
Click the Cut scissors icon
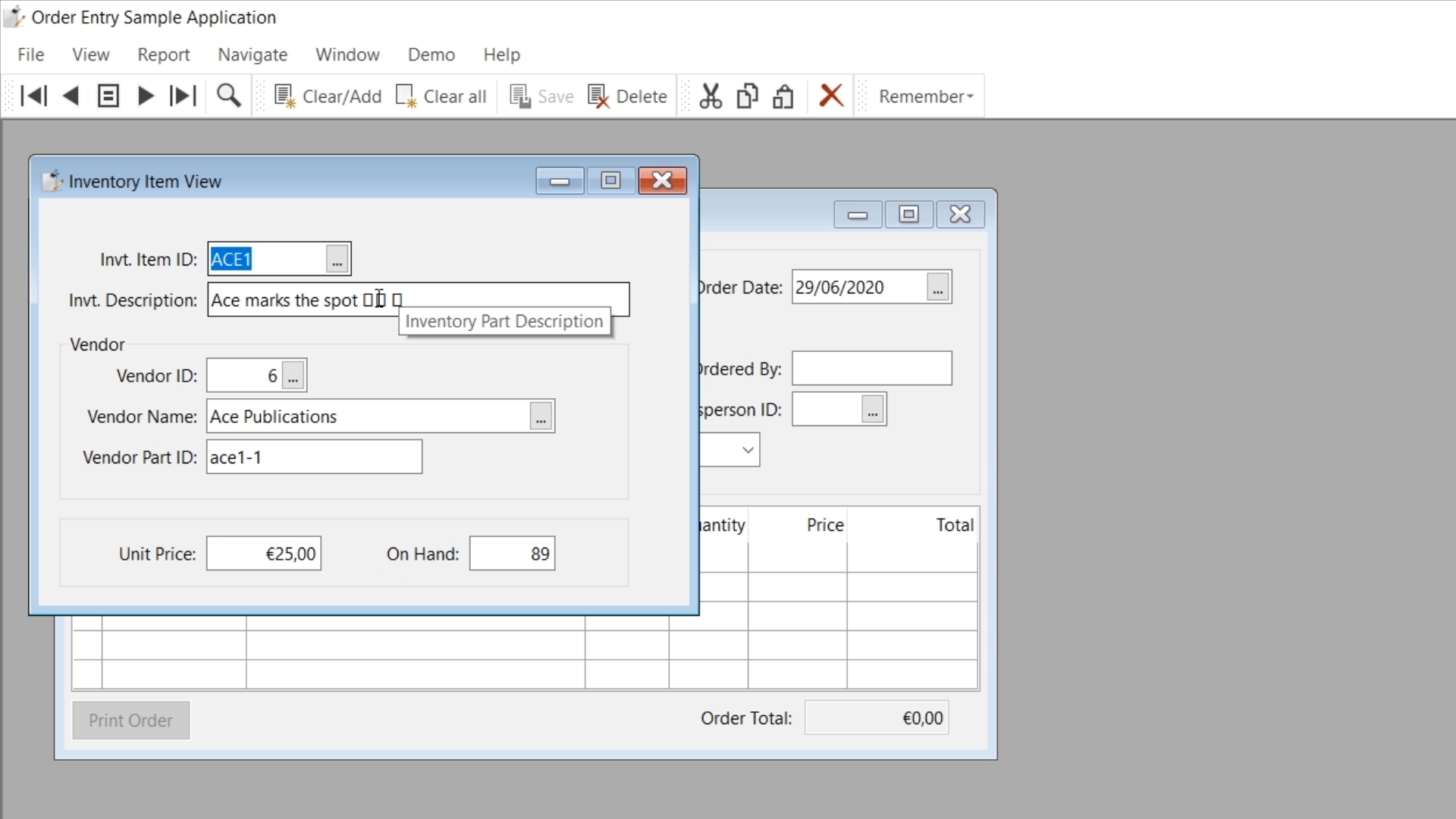click(711, 96)
